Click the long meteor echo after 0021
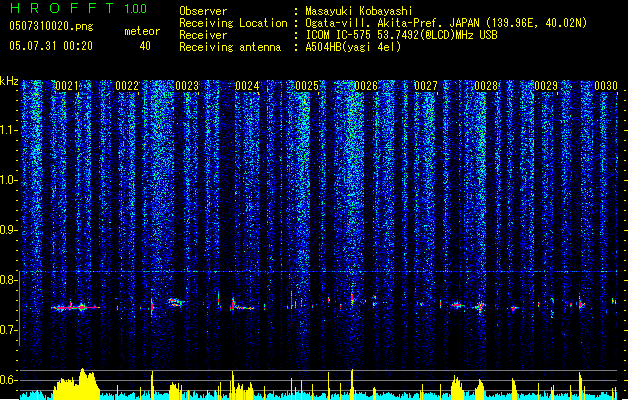Image resolution: width=629 pixels, height=400 pixels. [x=75, y=307]
